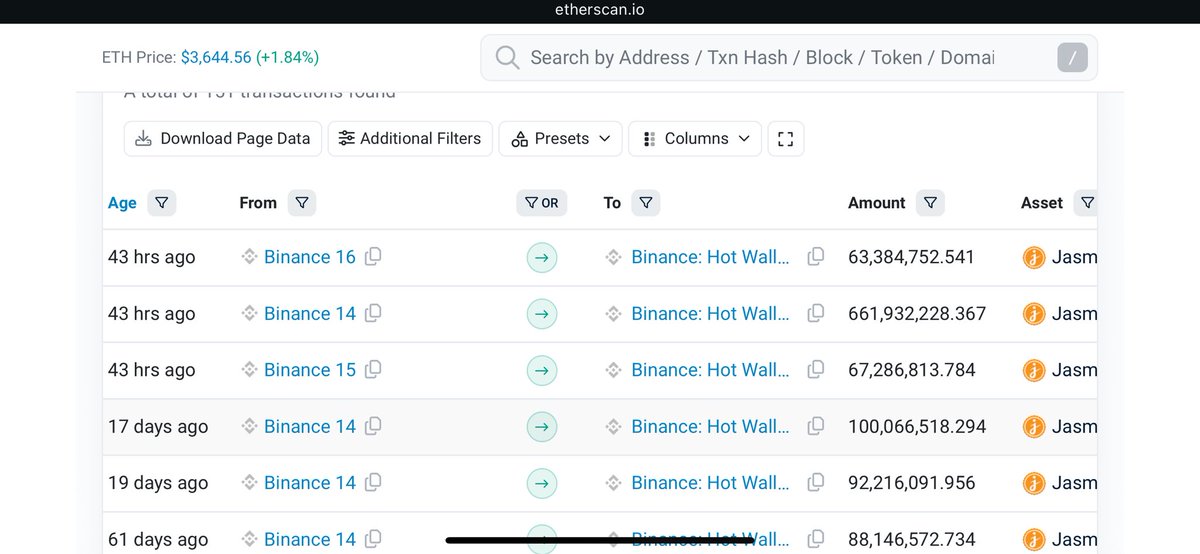Click the slash shortcut key badge
The image size is (1200, 554).
pyautogui.click(x=1072, y=58)
